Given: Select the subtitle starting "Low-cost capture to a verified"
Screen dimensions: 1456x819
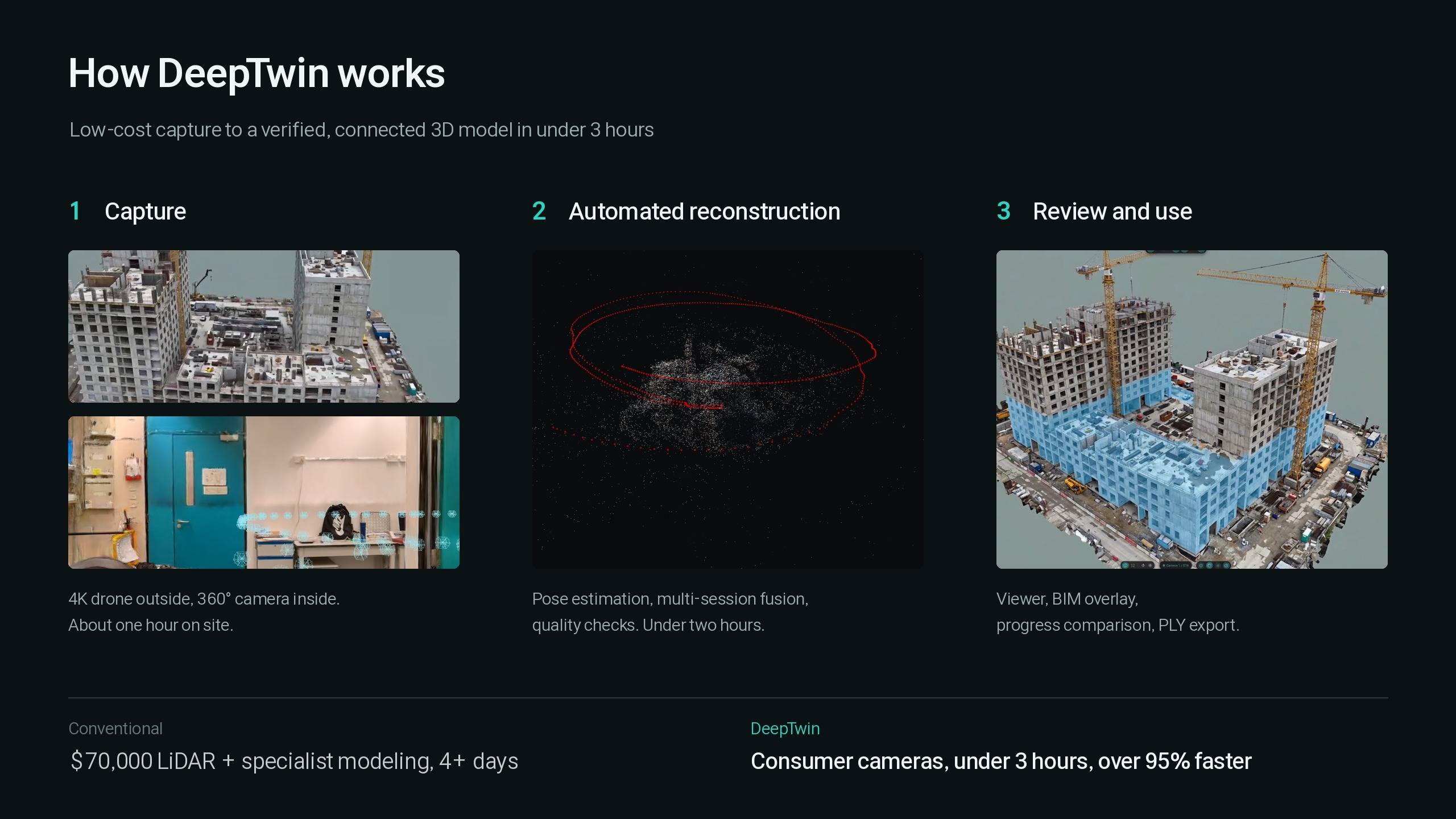Looking at the screenshot, I should click(362, 130).
